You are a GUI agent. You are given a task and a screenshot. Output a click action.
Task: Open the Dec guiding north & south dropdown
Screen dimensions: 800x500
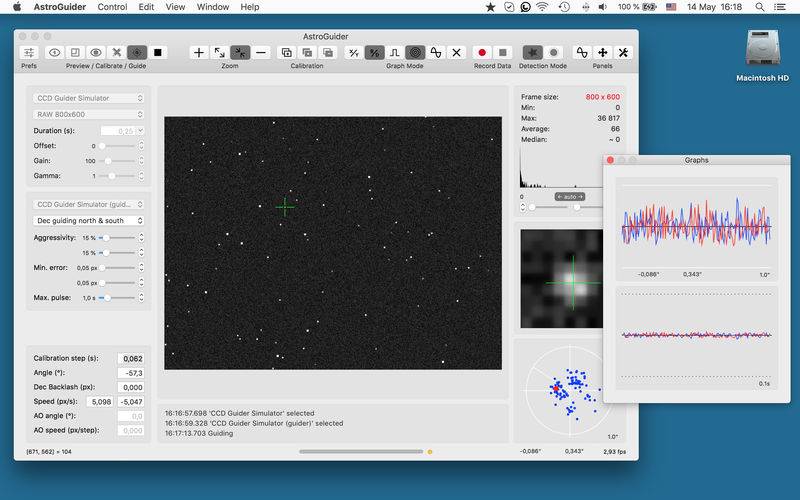coord(89,220)
